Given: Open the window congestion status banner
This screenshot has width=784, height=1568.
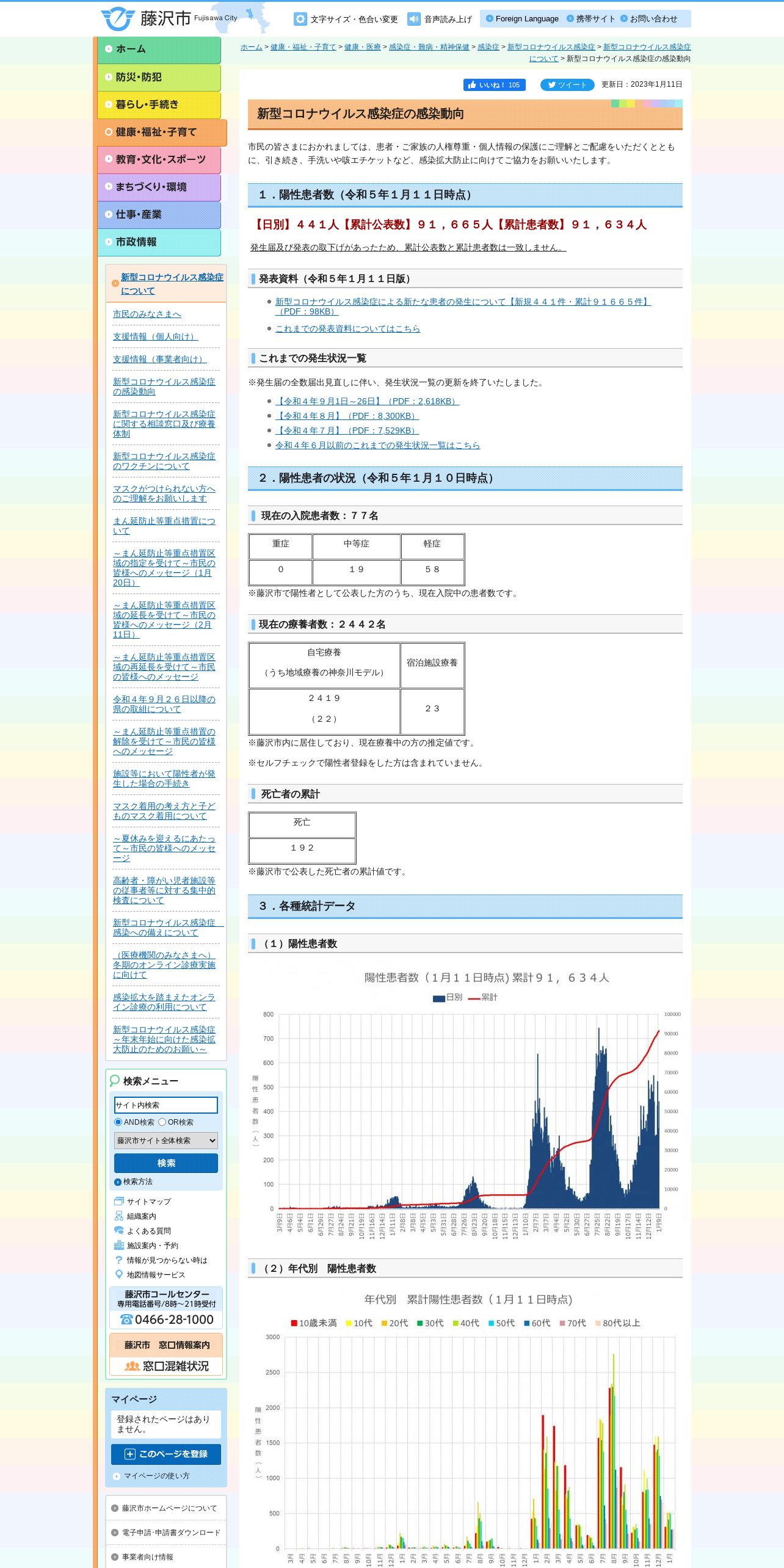Looking at the screenshot, I should point(166,1366).
